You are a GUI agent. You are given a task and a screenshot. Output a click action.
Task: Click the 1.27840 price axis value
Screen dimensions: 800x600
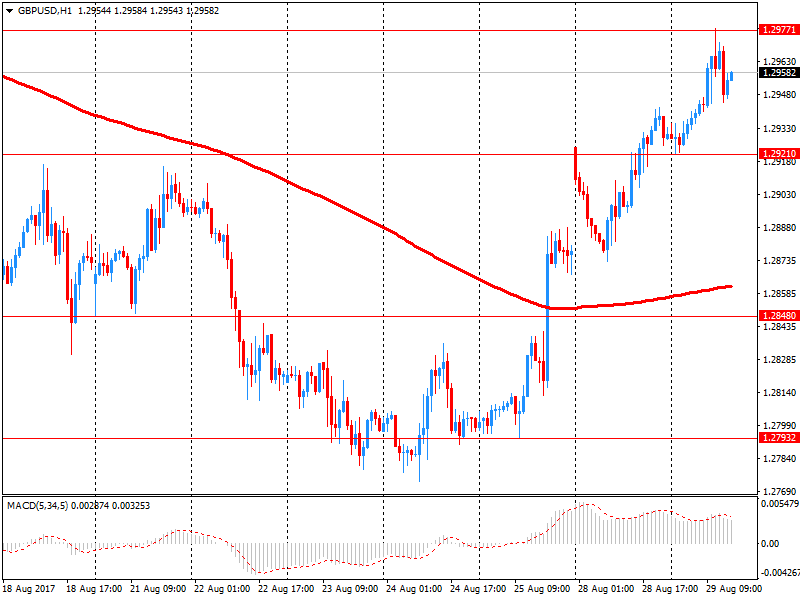pos(780,459)
